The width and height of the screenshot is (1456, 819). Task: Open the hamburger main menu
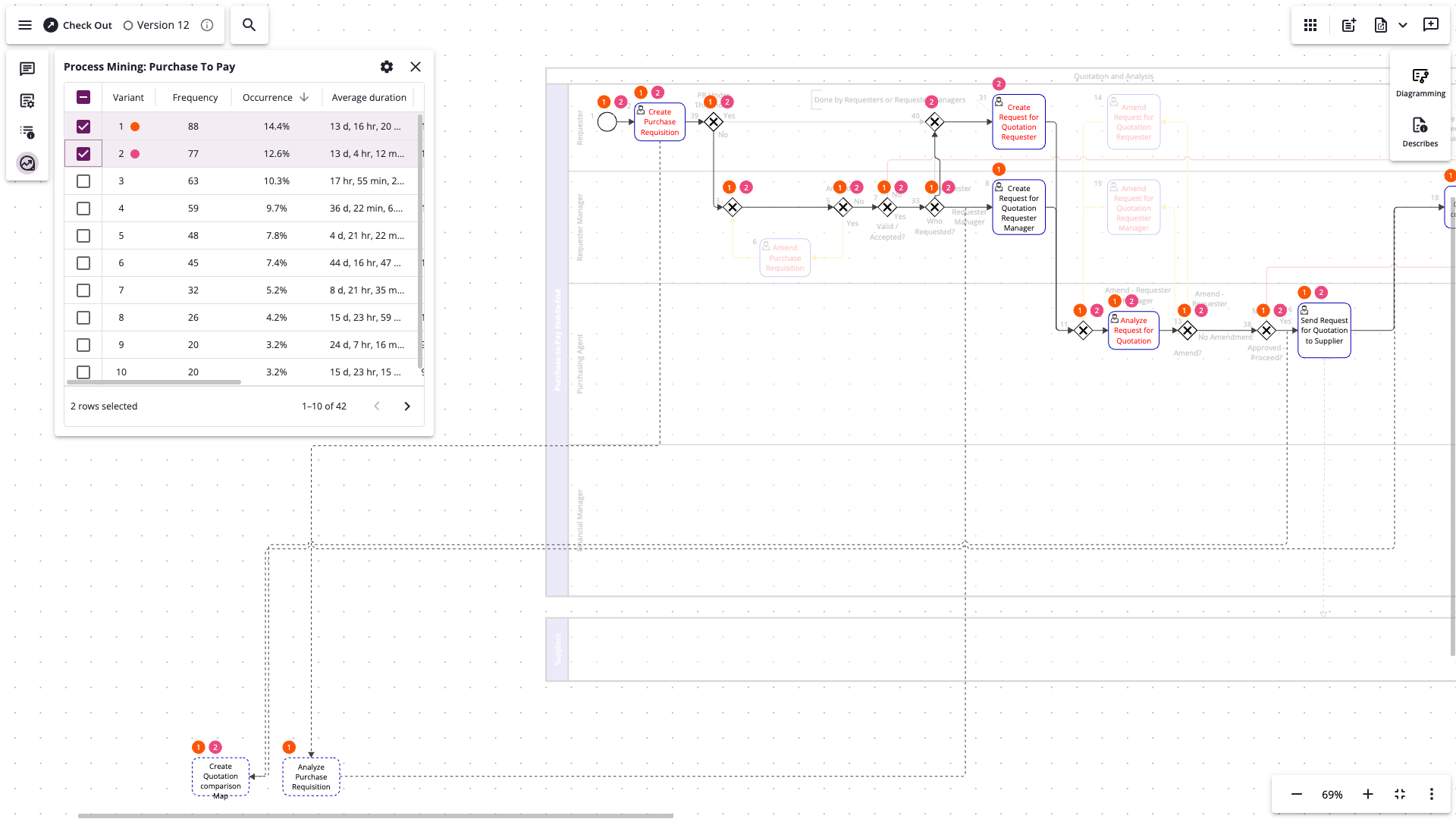pyautogui.click(x=25, y=25)
